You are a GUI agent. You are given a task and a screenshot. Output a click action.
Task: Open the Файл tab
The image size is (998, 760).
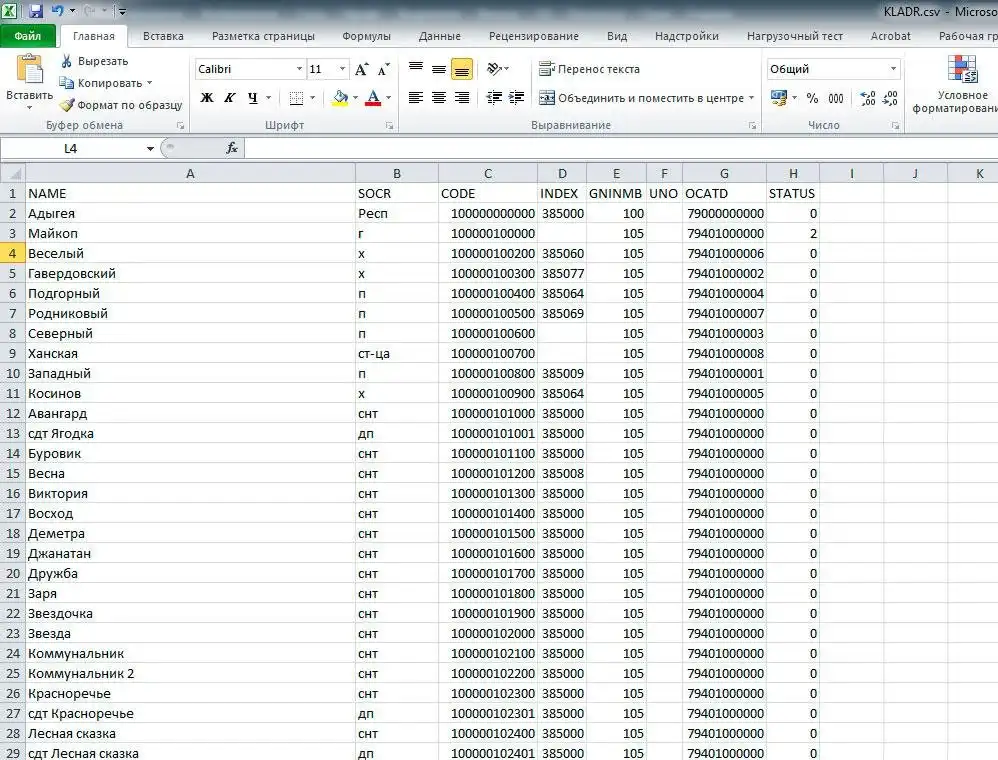coord(28,36)
